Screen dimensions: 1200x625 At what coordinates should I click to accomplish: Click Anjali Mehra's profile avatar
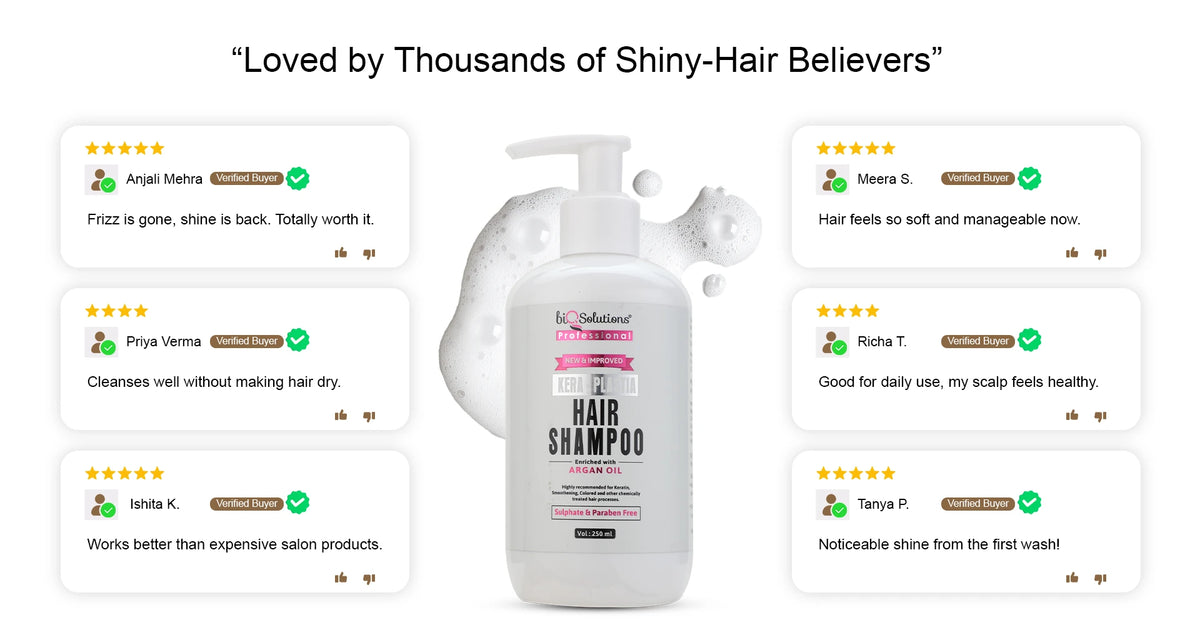pos(101,180)
